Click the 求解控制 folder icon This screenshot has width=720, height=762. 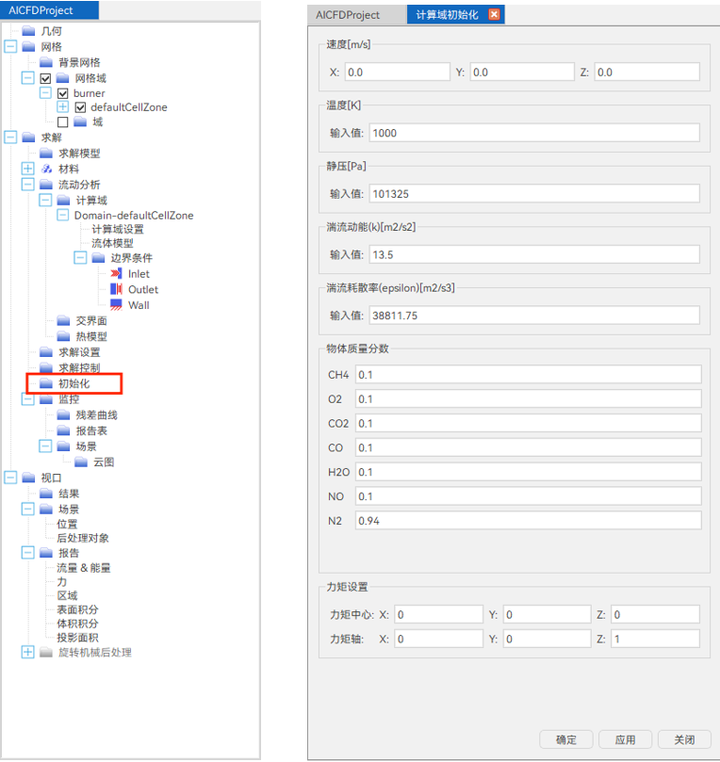tap(46, 367)
